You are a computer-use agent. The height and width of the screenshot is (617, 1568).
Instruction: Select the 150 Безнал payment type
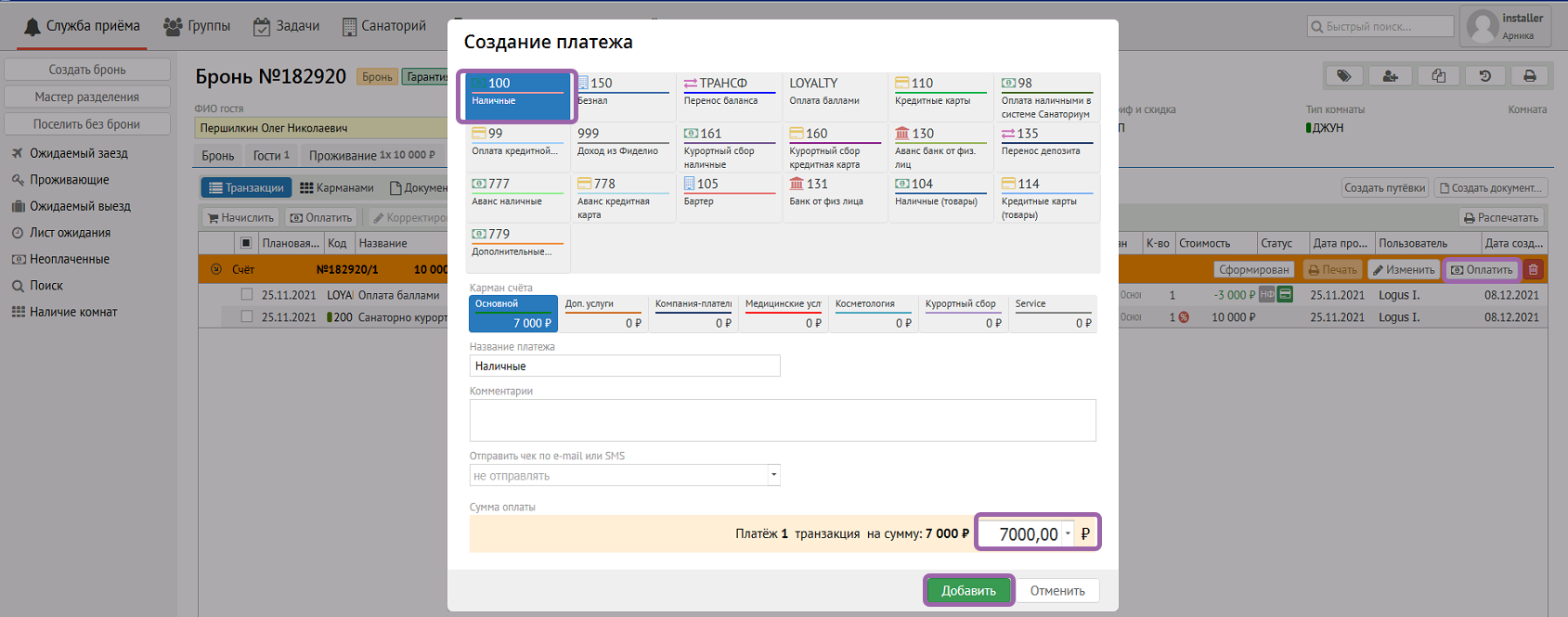[x=622, y=91]
